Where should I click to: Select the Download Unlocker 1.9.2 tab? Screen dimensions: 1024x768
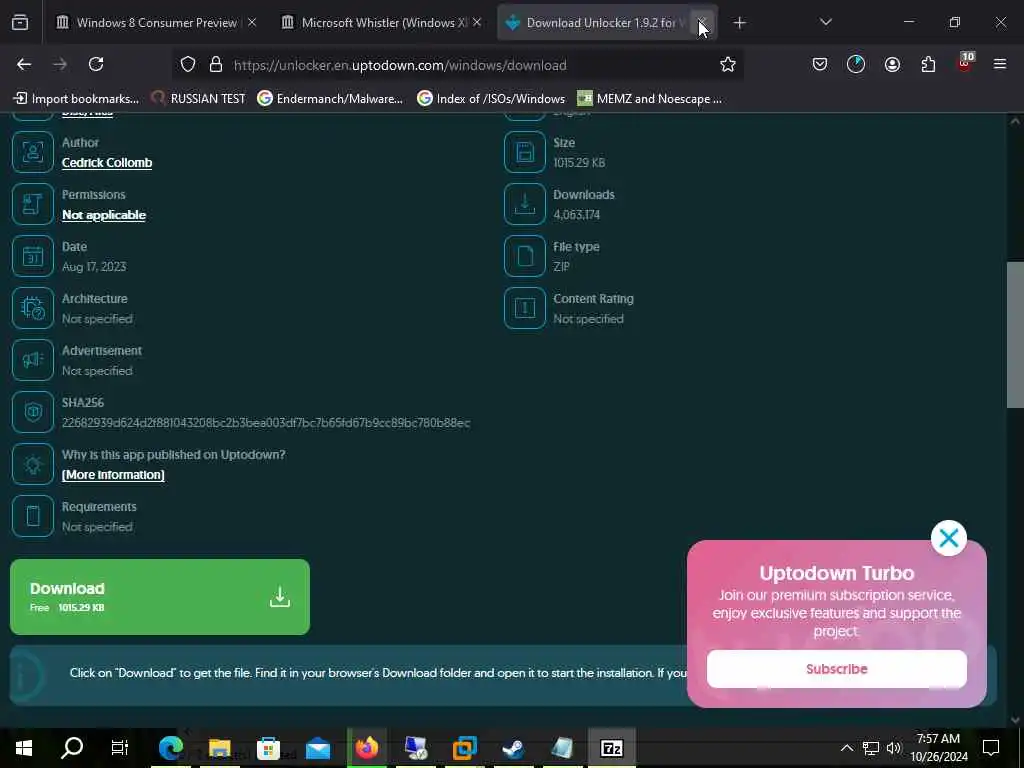point(607,23)
